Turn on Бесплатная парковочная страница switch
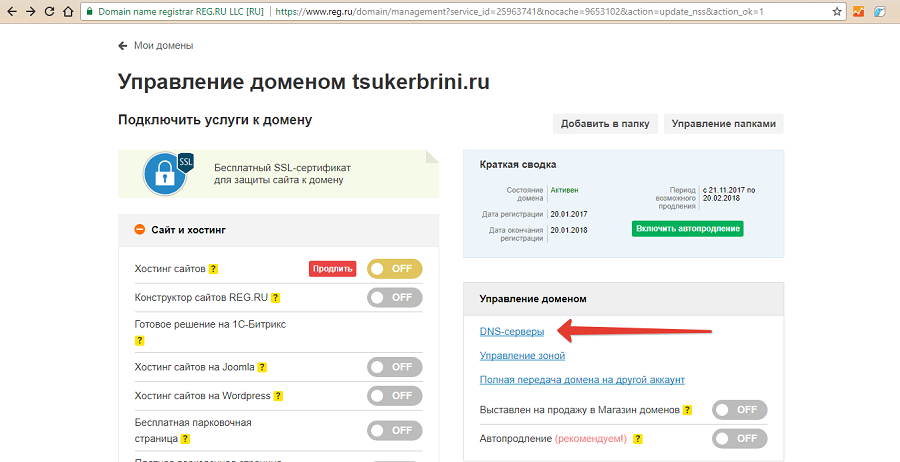This screenshot has height=462, width=900. pos(394,430)
